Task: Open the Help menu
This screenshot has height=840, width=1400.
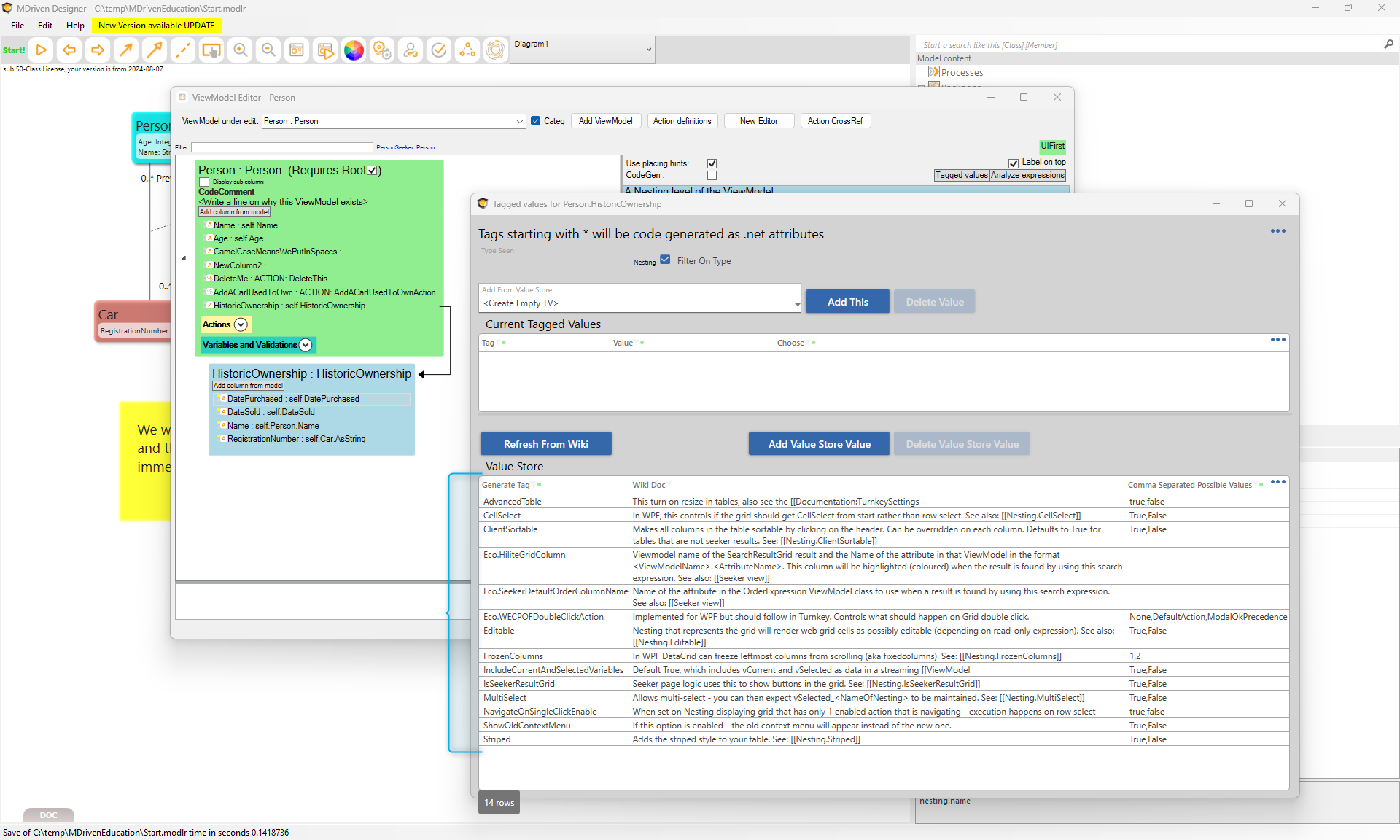Action: (x=75, y=26)
